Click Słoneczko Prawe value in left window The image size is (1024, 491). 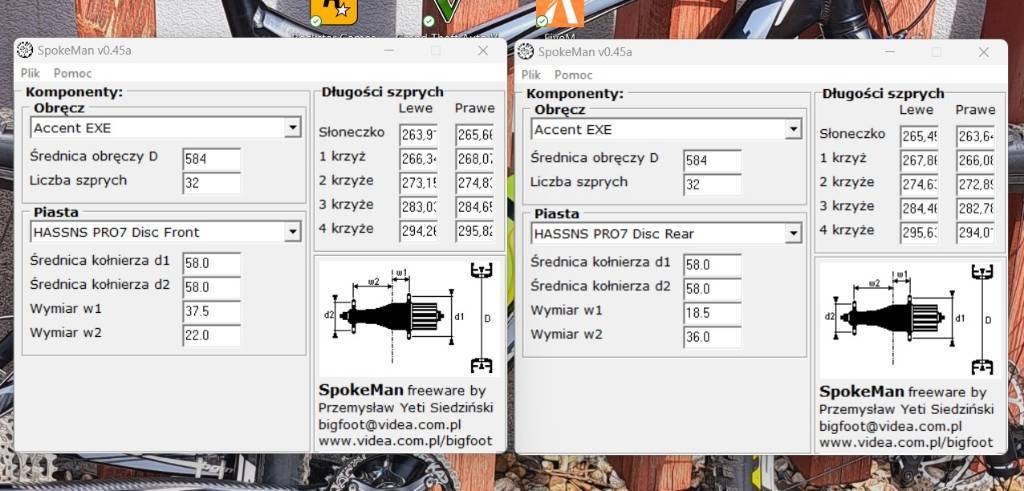pos(475,135)
